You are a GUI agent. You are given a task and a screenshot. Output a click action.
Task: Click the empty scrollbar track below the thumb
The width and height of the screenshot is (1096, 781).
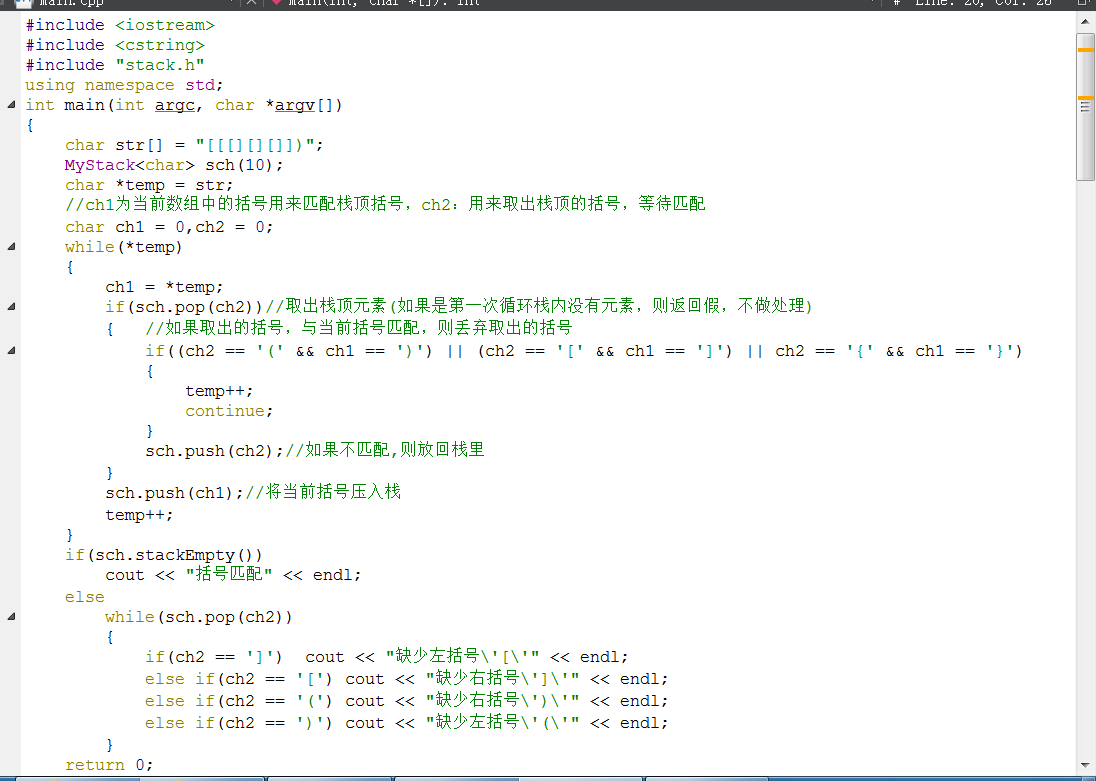tap(1085, 450)
